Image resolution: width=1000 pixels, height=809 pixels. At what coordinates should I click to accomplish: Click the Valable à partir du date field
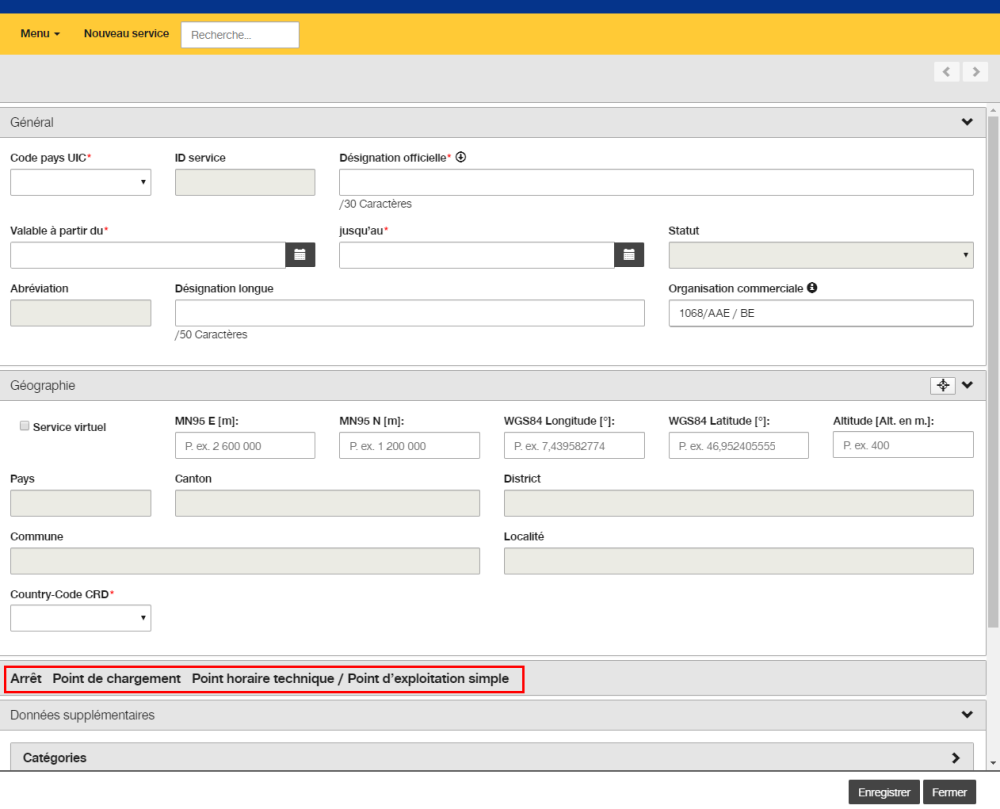point(147,255)
